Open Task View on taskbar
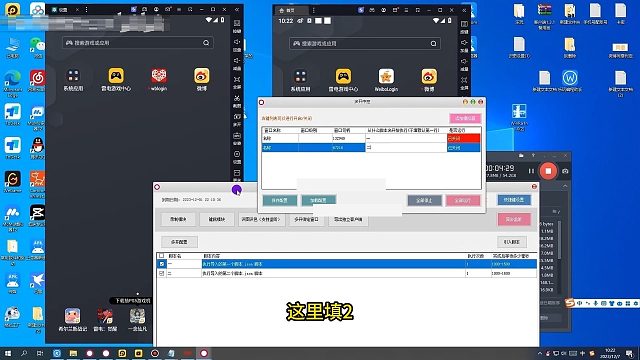 (x=40, y=353)
